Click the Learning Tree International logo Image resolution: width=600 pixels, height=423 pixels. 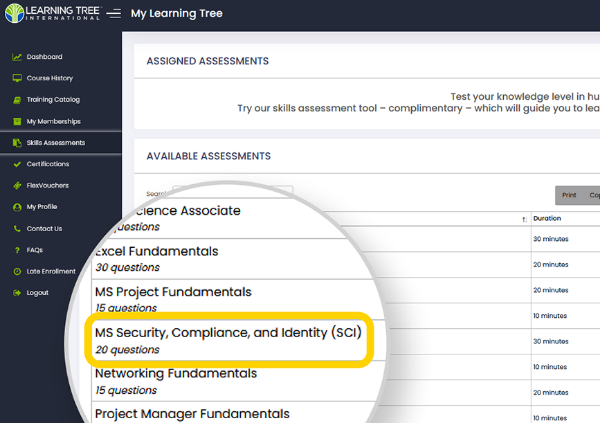pyautogui.click(x=52, y=13)
